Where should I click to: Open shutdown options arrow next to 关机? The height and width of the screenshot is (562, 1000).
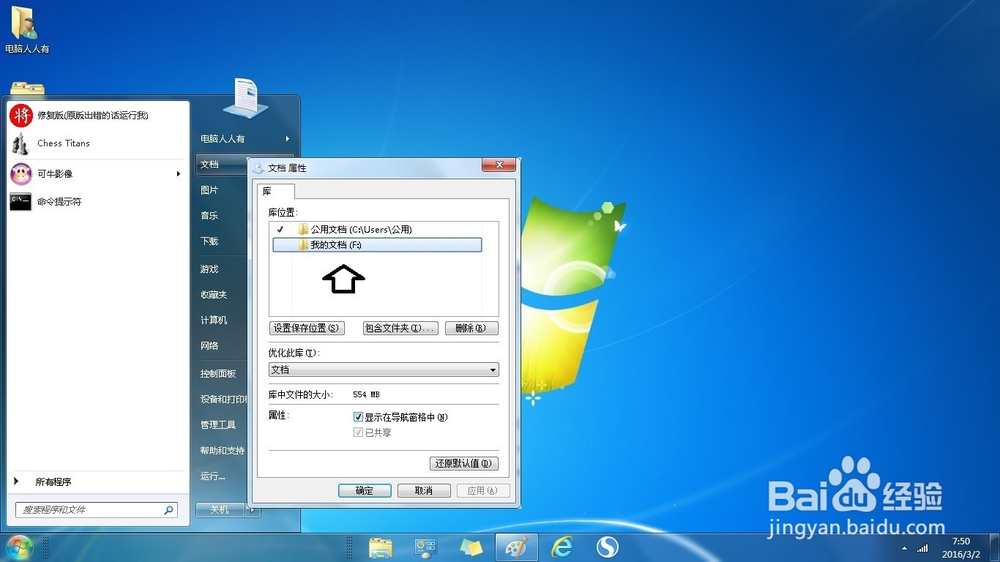coord(253,510)
